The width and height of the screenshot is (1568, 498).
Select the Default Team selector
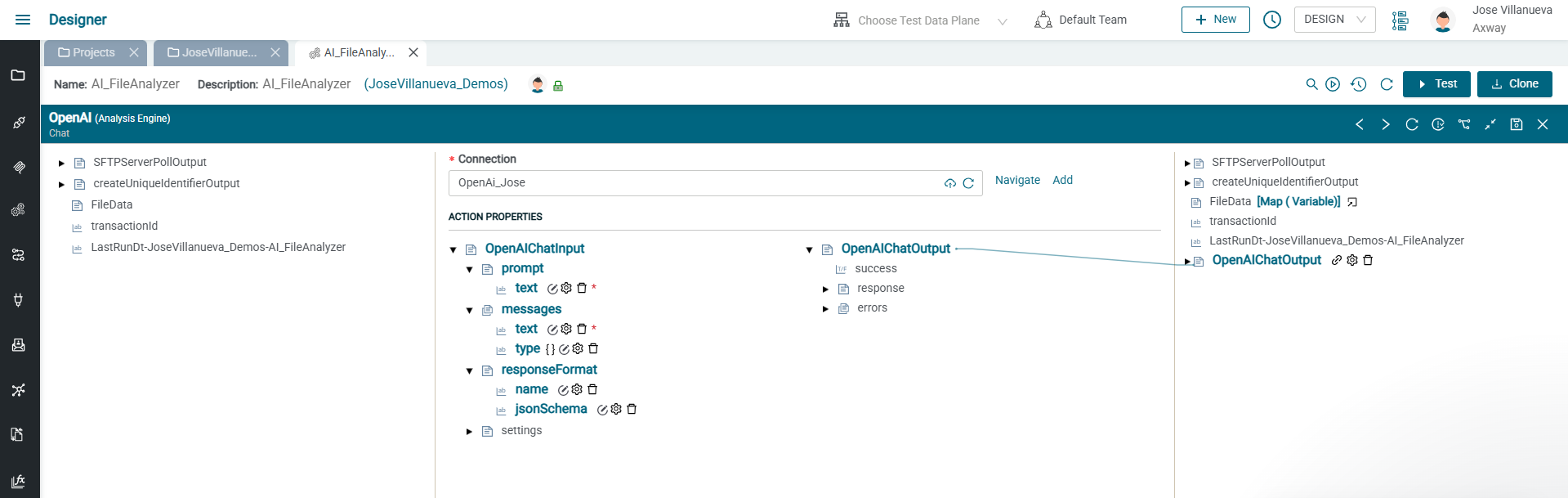pos(1081,20)
